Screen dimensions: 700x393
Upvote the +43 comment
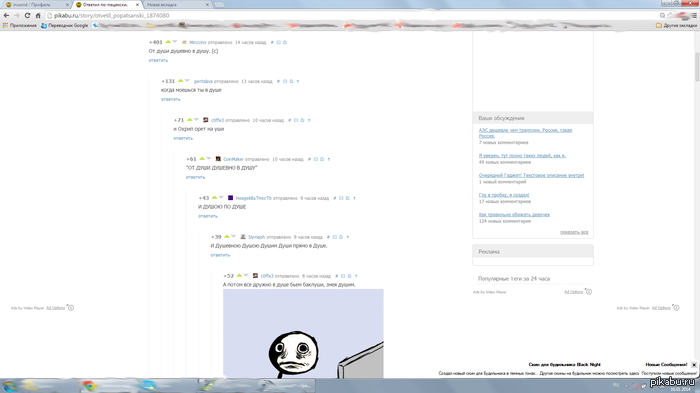(215, 197)
